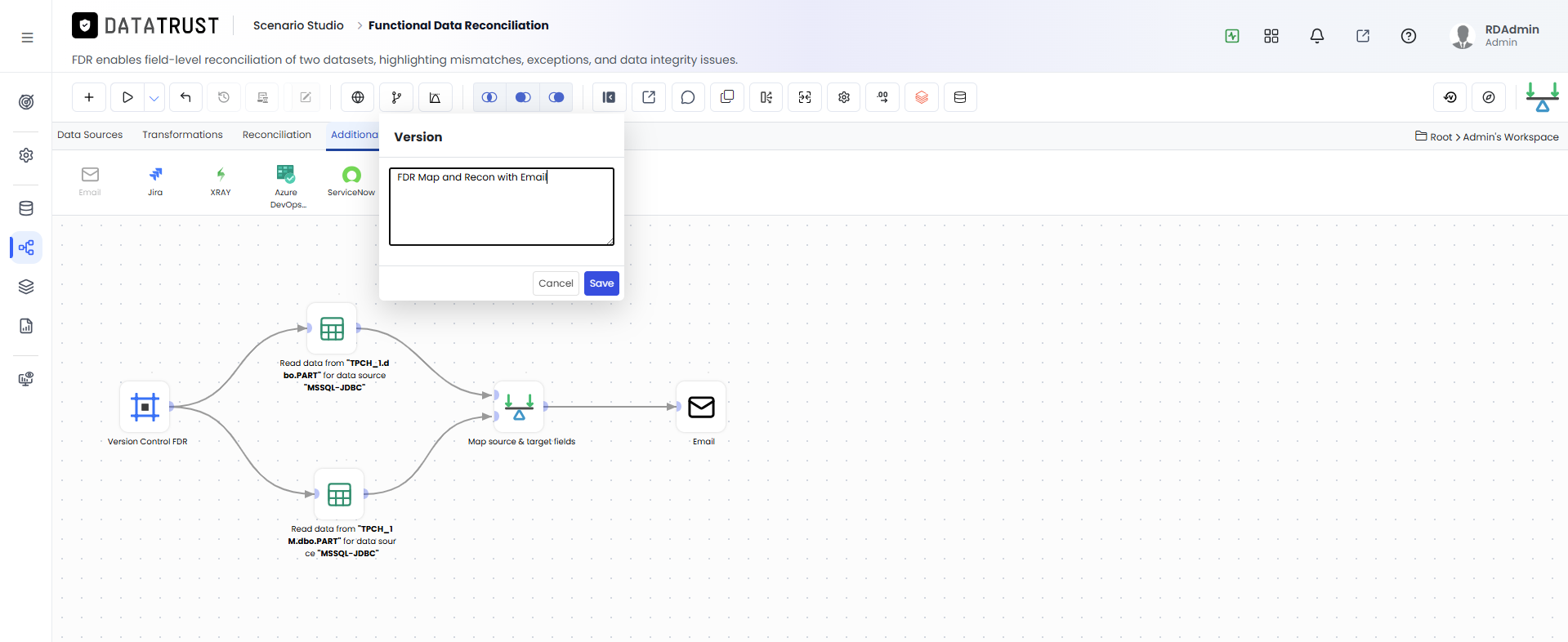The width and height of the screenshot is (1568, 642).
Task: Select the left join mode toggle
Action: (523, 97)
